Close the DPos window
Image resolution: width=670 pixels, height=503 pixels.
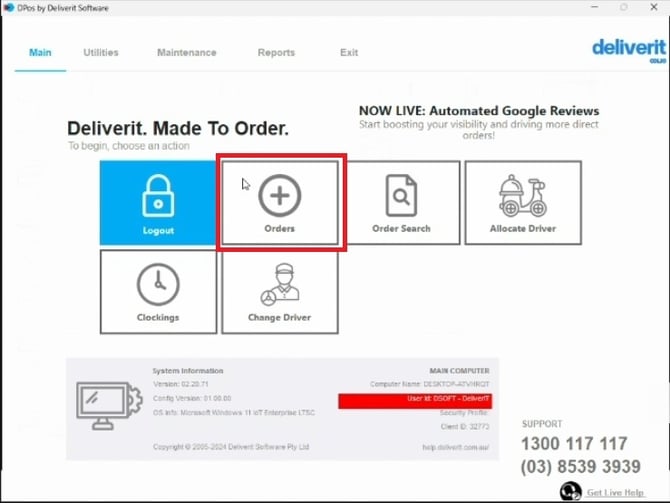point(654,7)
